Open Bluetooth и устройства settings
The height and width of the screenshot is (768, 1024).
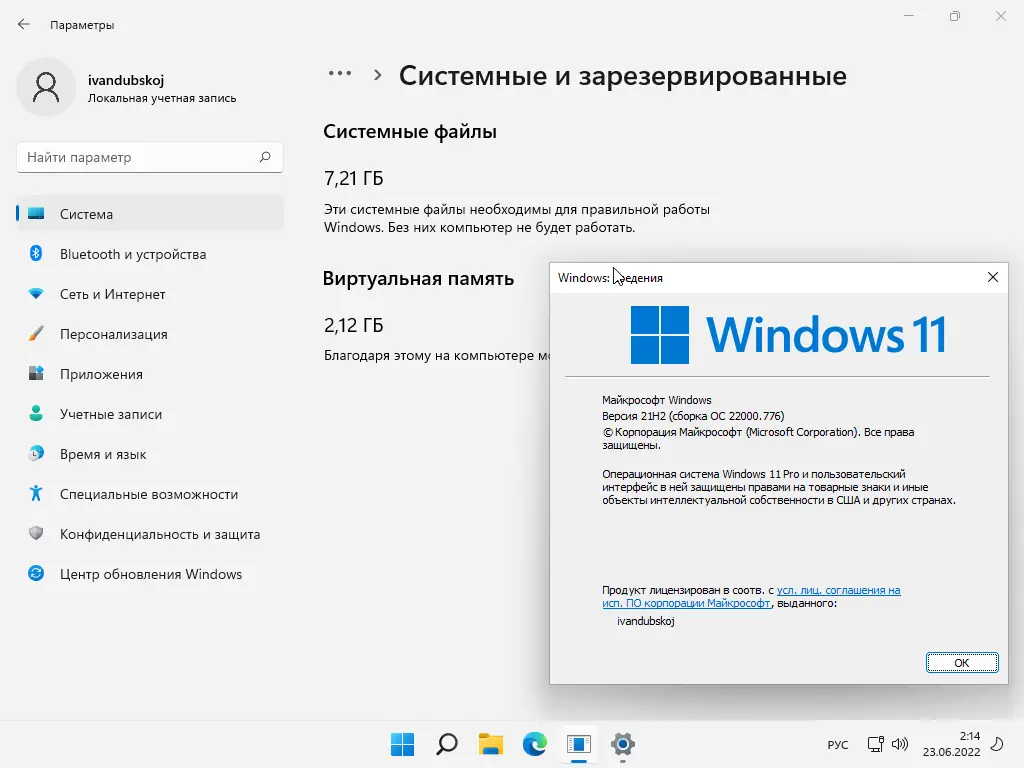click(x=150, y=254)
